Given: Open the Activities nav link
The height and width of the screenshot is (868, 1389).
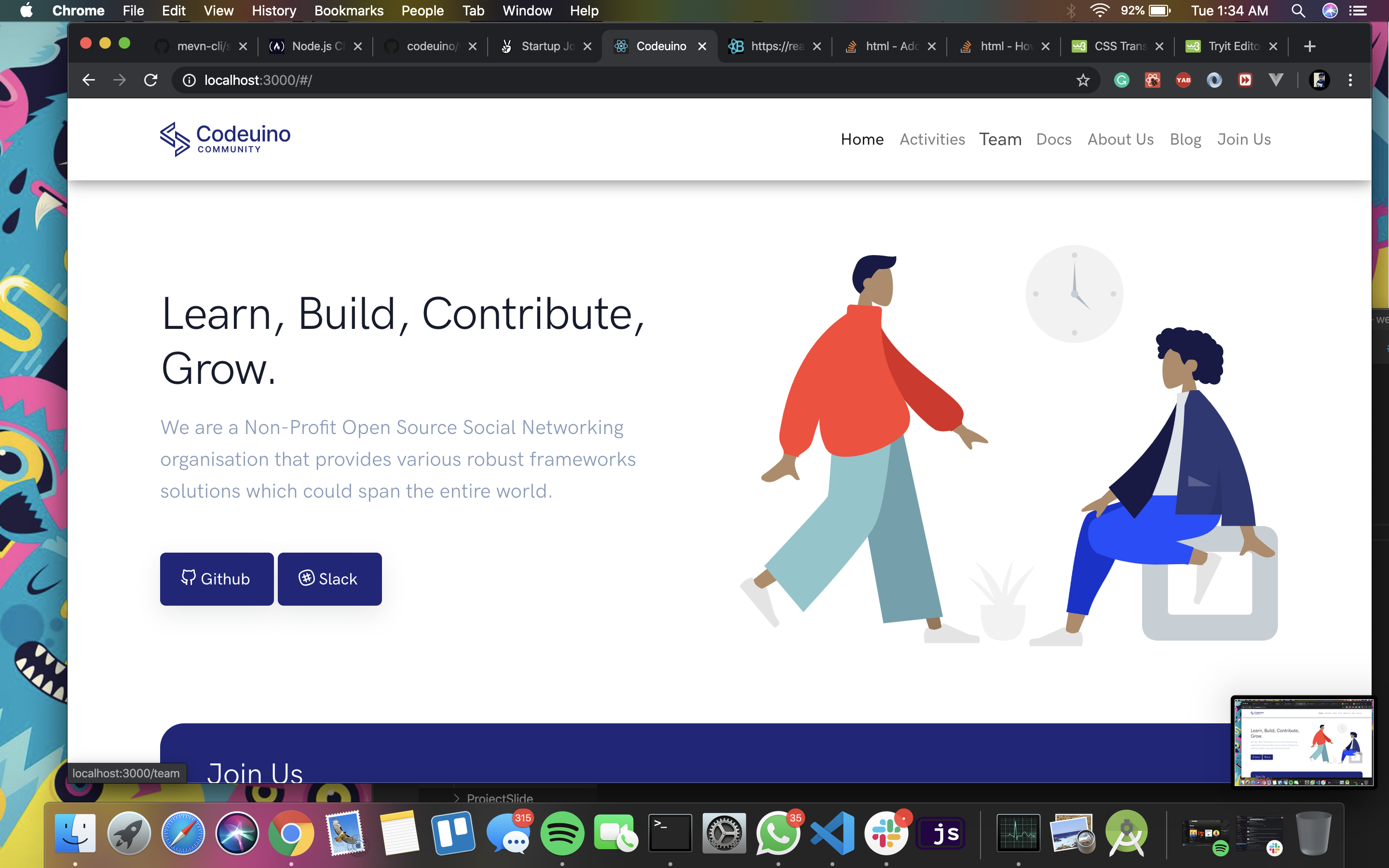Looking at the screenshot, I should [x=932, y=139].
